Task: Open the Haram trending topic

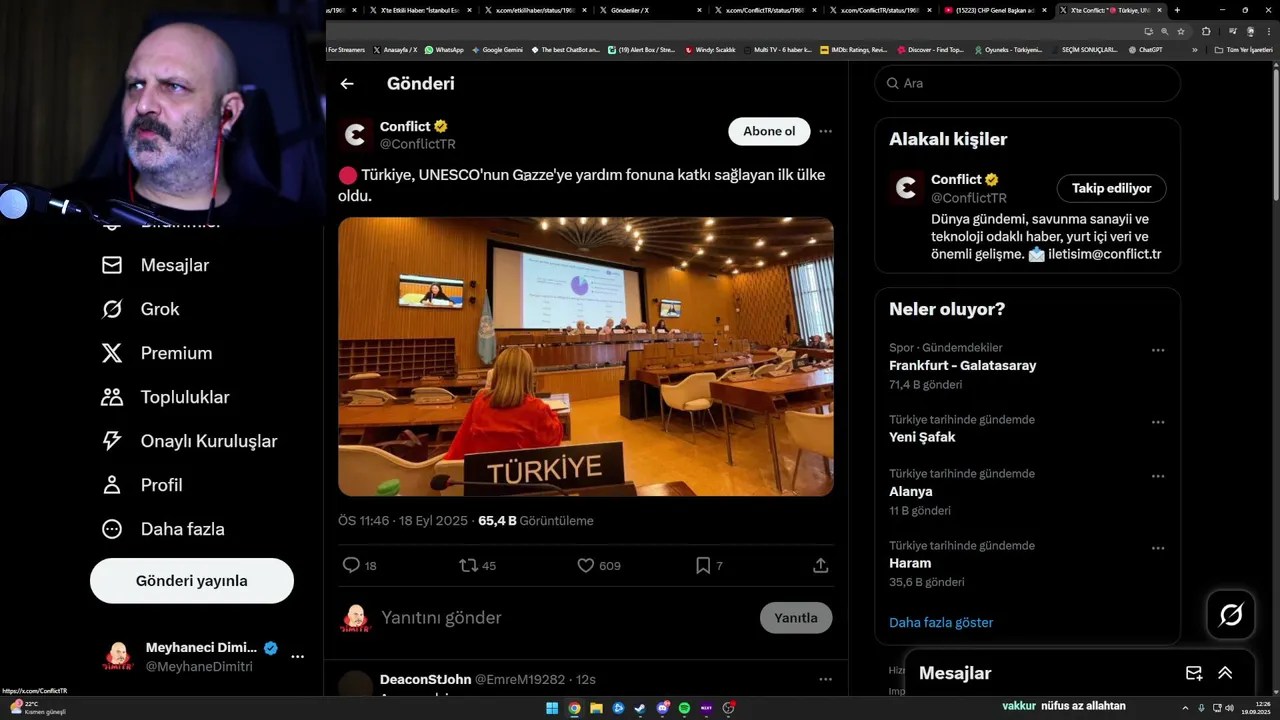Action: 910,563
